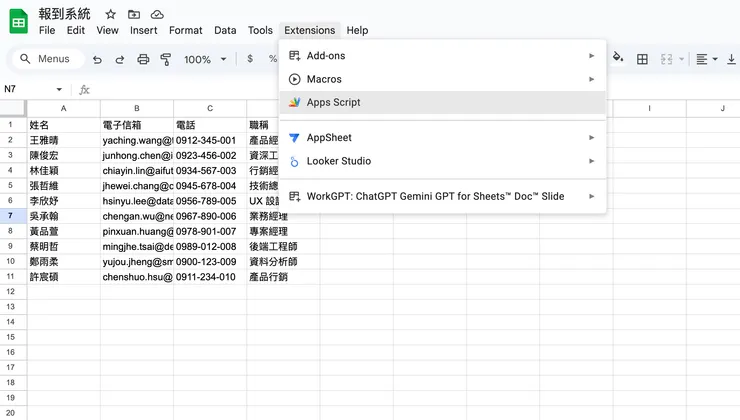Click the Apps Script logo icon
This screenshot has height=420, width=740.
coord(294,102)
